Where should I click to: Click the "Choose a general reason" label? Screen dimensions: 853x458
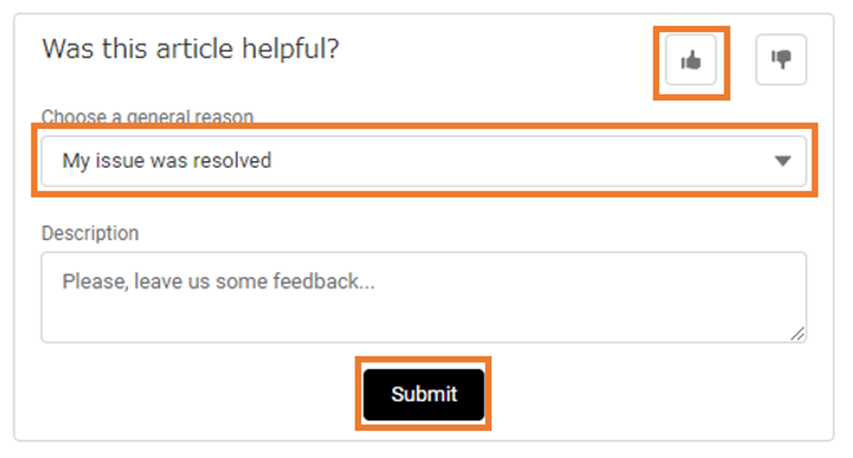point(147,117)
